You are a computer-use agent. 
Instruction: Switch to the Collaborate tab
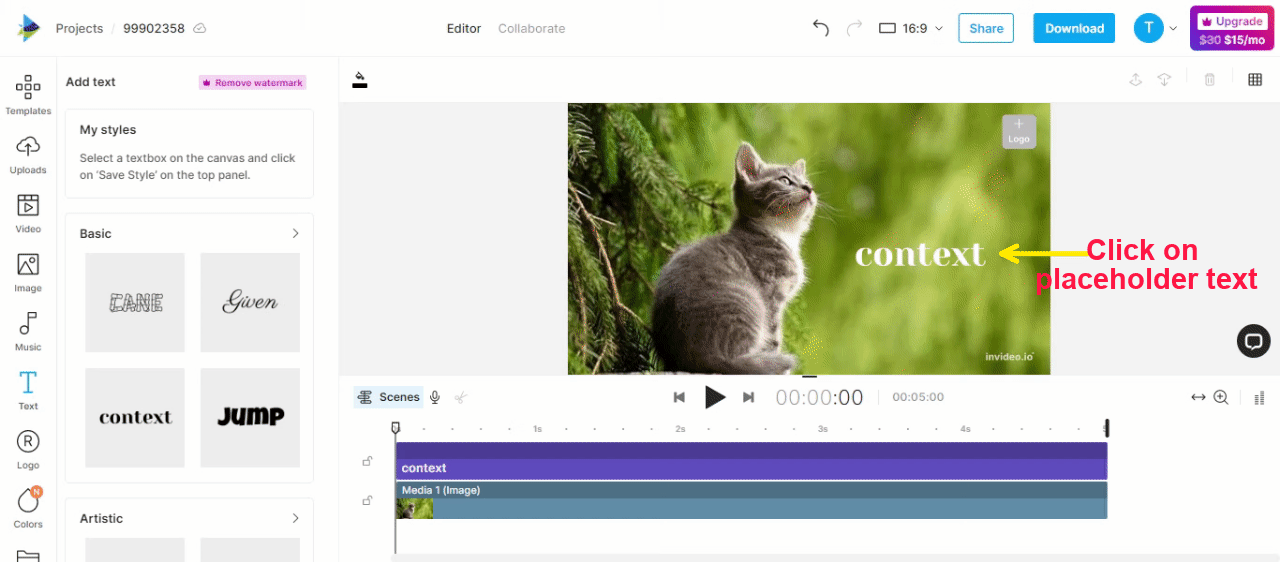[531, 28]
